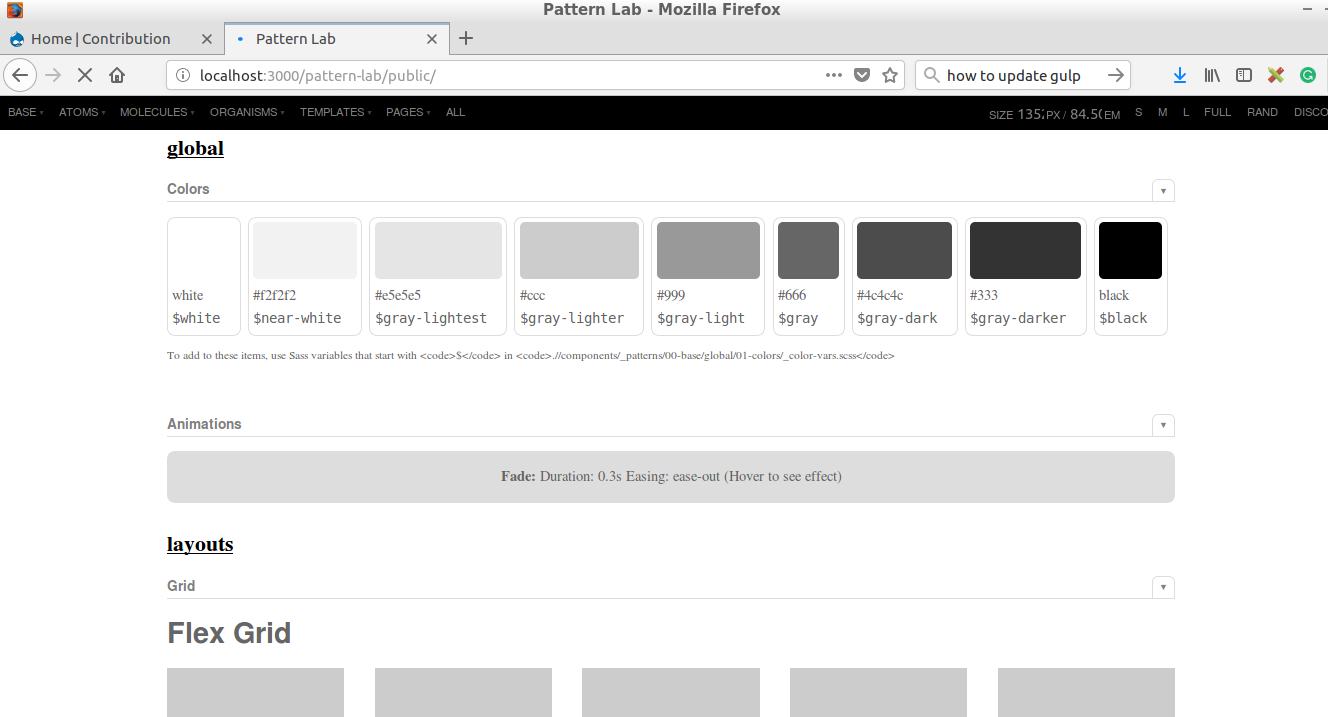Expand the Grid pattern dropdown
Image resolution: width=1328 pixels, height=717 pixels.
[x=1162, y=587]
